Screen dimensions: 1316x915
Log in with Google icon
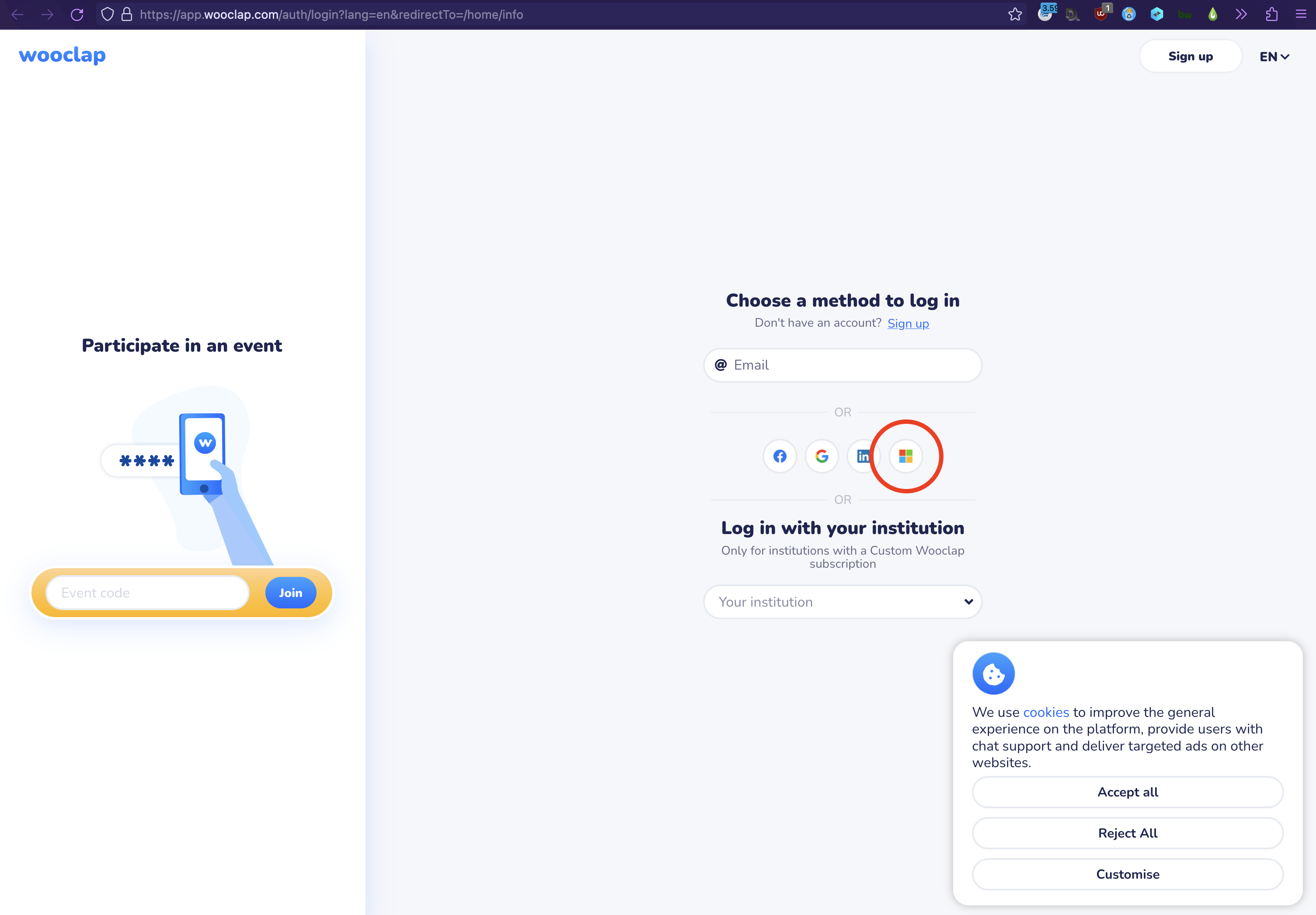click(x=822, y=456)
